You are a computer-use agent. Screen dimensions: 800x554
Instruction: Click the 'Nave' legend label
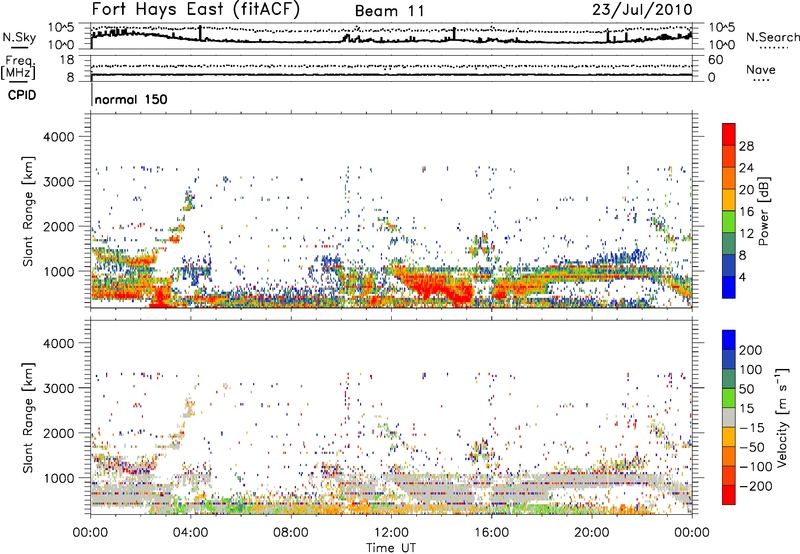click(x=761, y=69)
